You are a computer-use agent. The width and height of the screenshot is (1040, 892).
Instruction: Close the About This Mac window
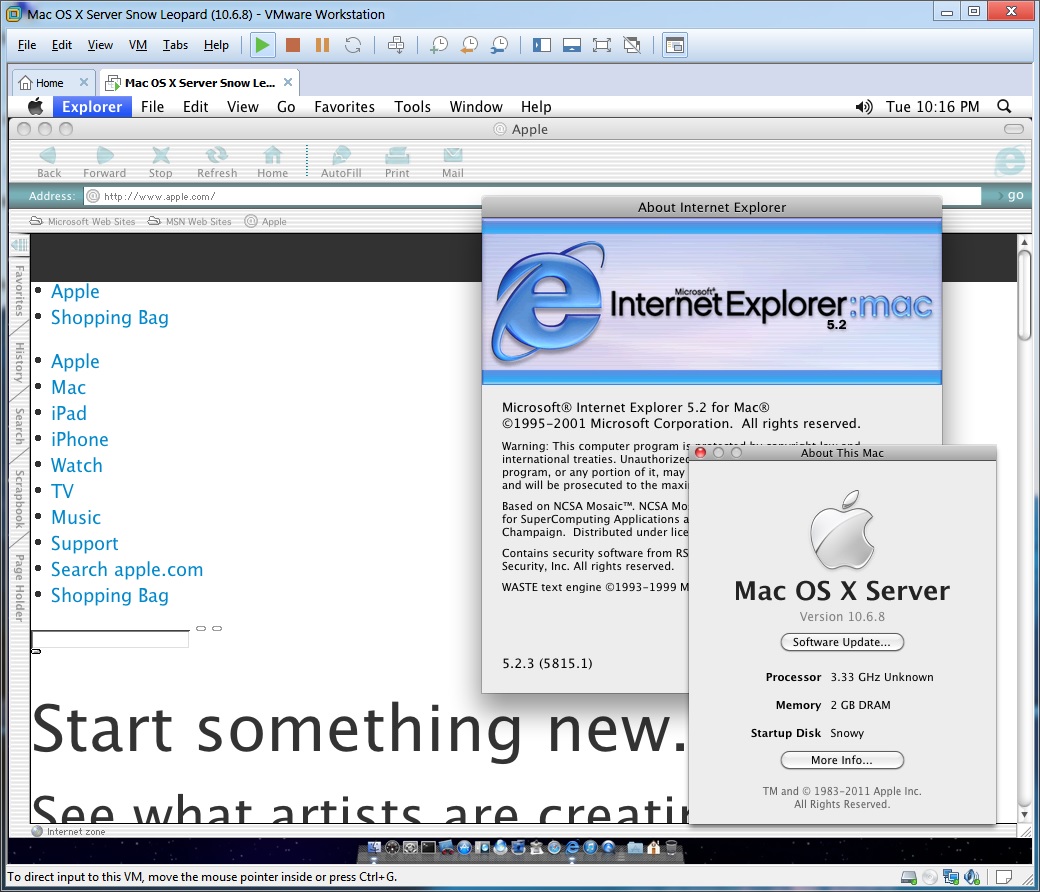[x=700, y=453]
